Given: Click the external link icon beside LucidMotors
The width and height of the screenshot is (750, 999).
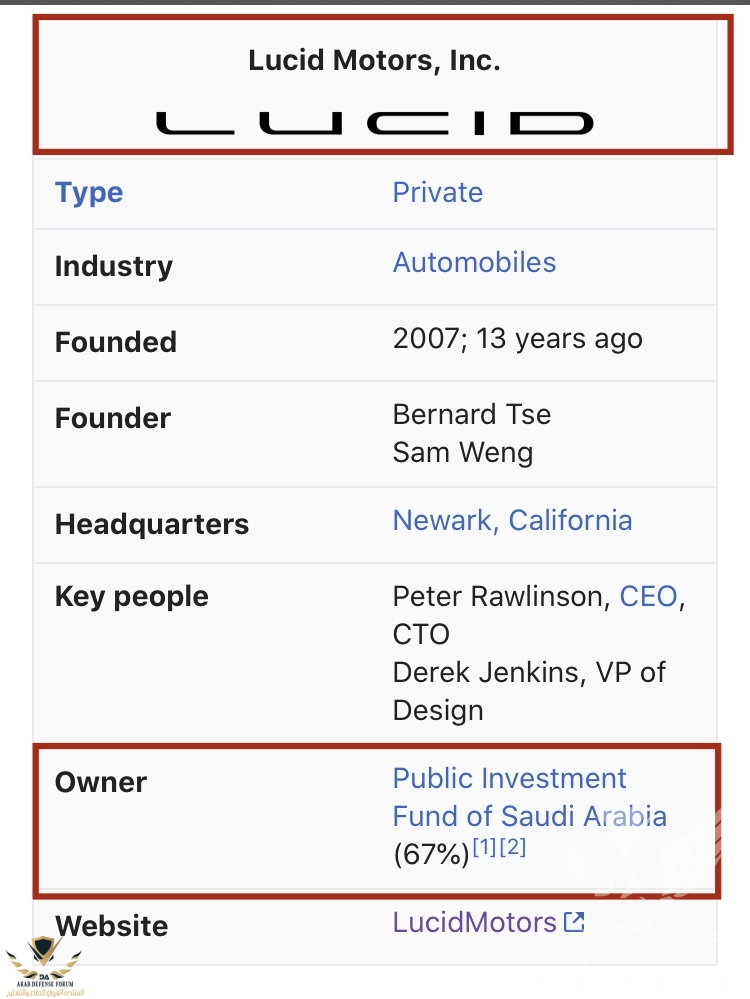Looking at the screenshot, I should [x=574, y=921].
